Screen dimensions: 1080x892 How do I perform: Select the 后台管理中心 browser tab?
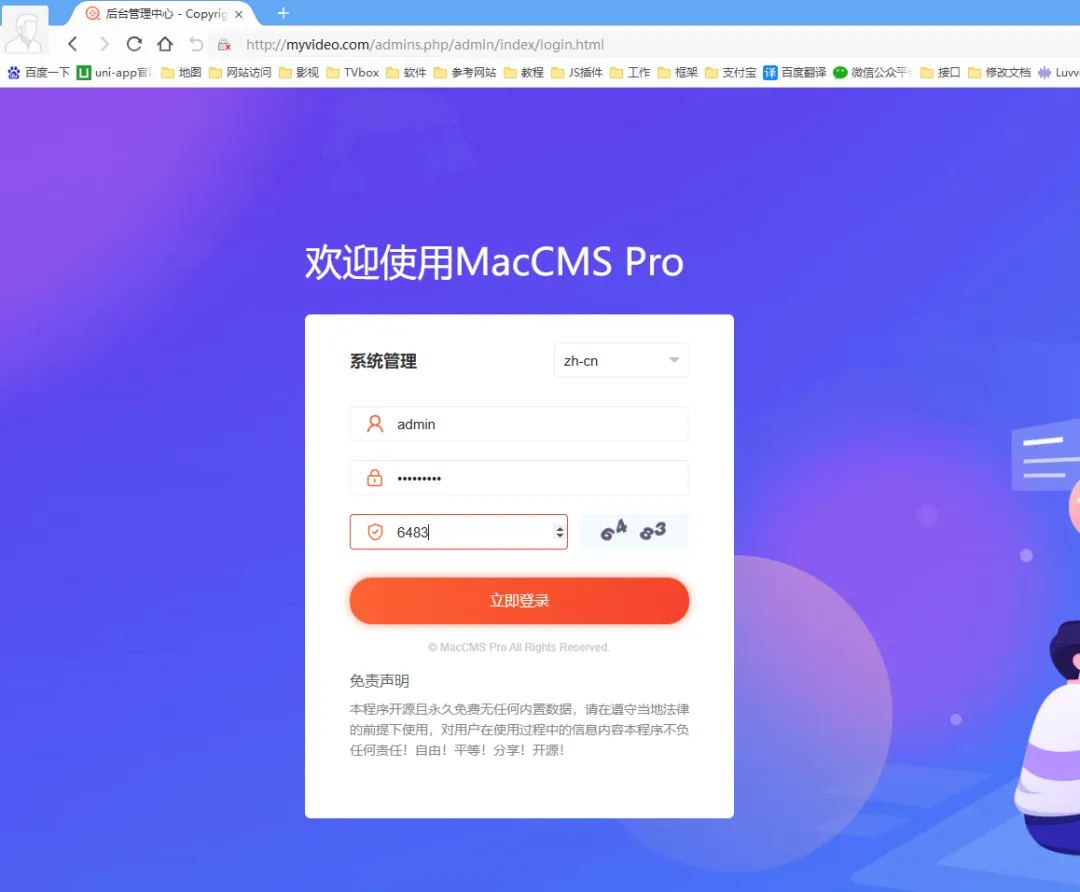165,14
